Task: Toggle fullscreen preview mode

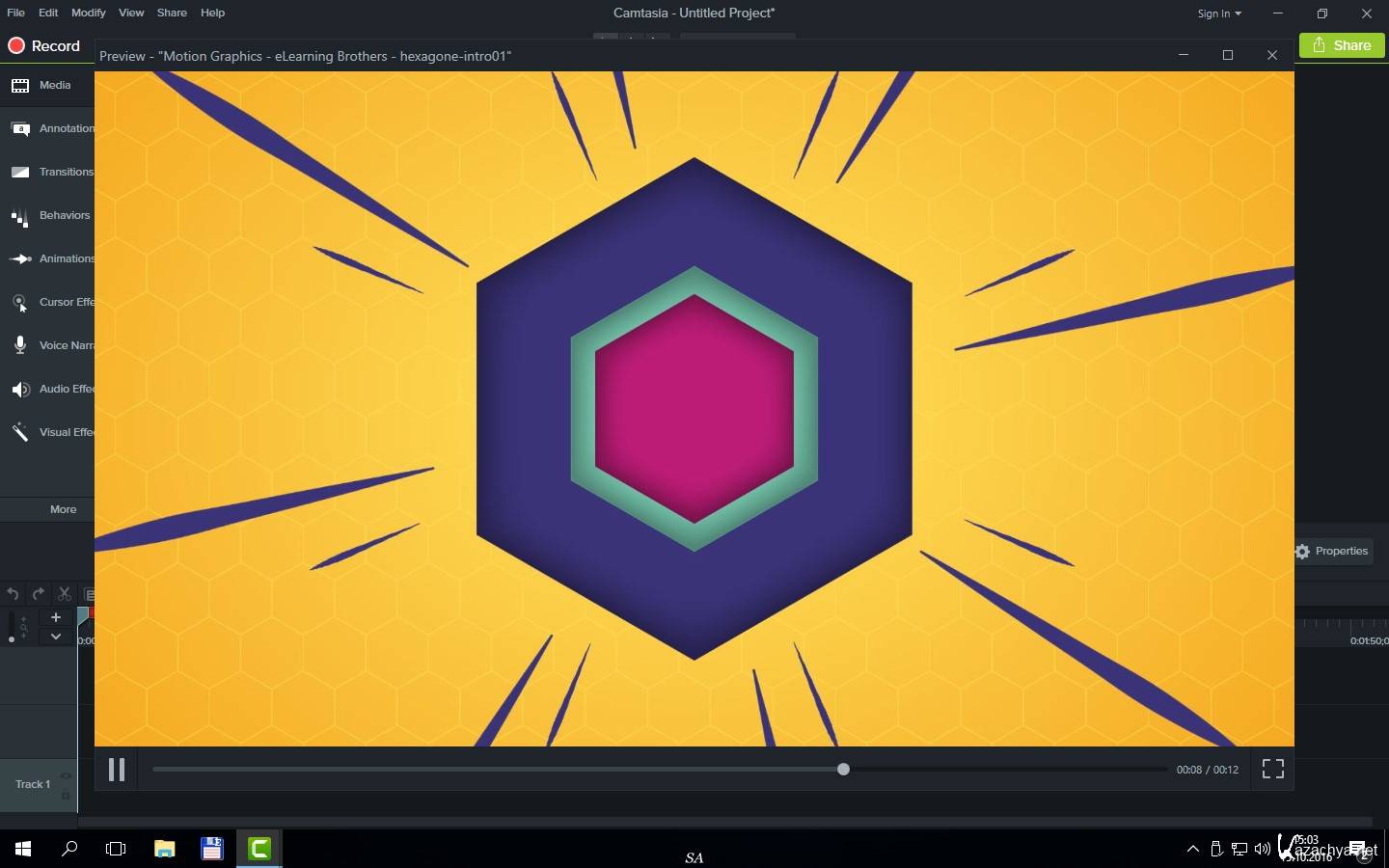Action: click(1272, 769)
